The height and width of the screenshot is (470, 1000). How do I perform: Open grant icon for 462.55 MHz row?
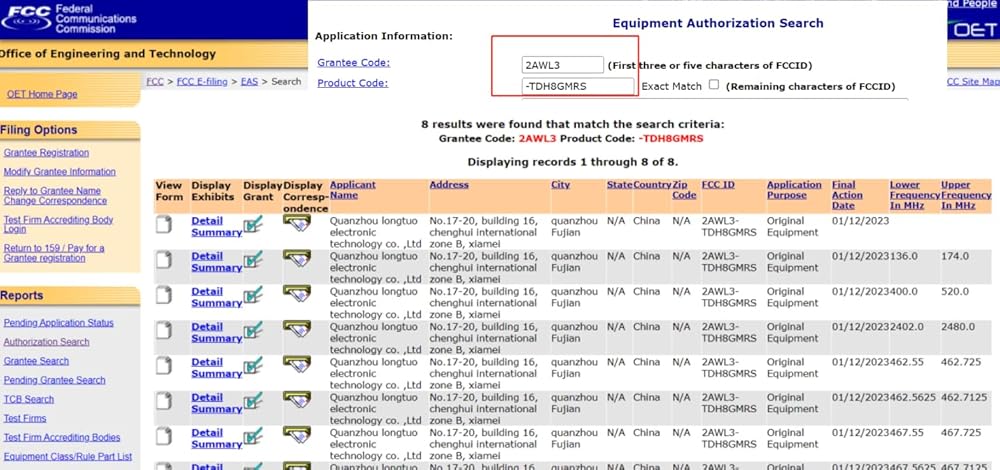[x=253, y=366]
